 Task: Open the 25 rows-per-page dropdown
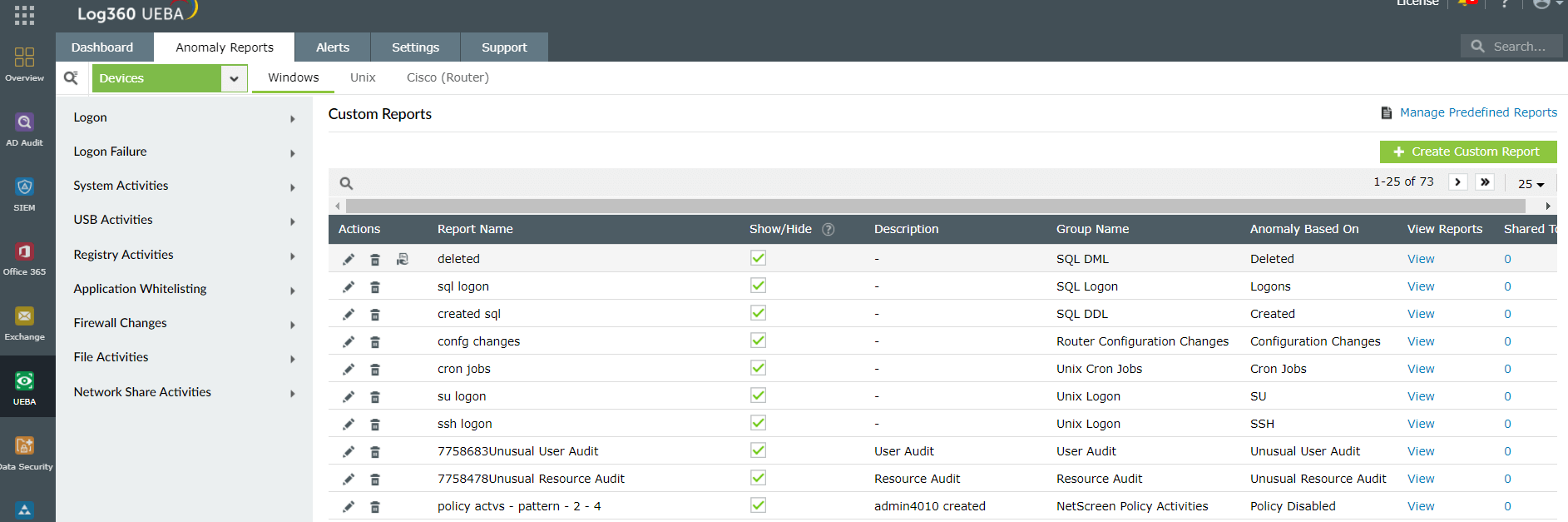point(1531,184)
